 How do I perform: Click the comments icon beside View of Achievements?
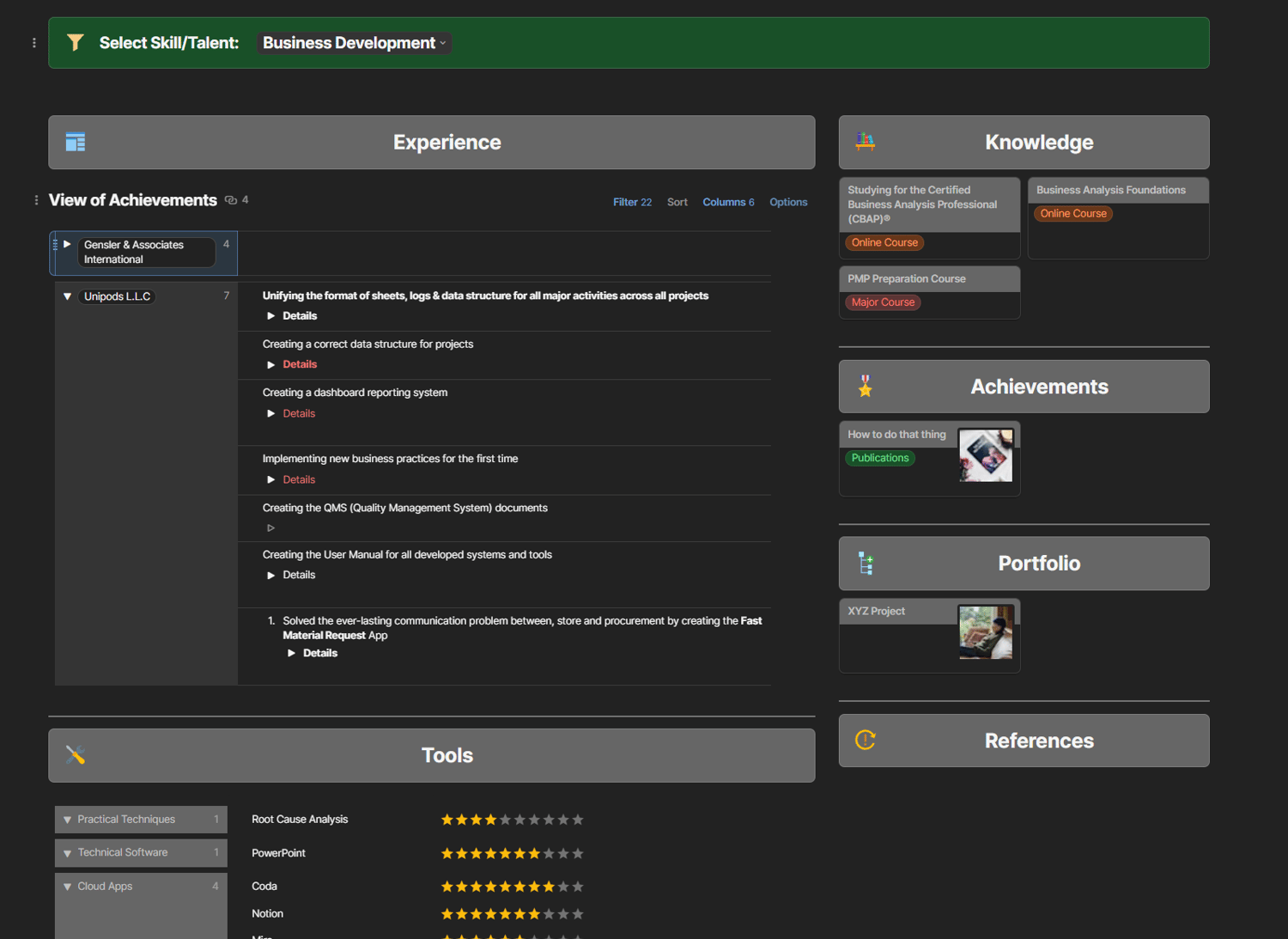pos(231,200)
